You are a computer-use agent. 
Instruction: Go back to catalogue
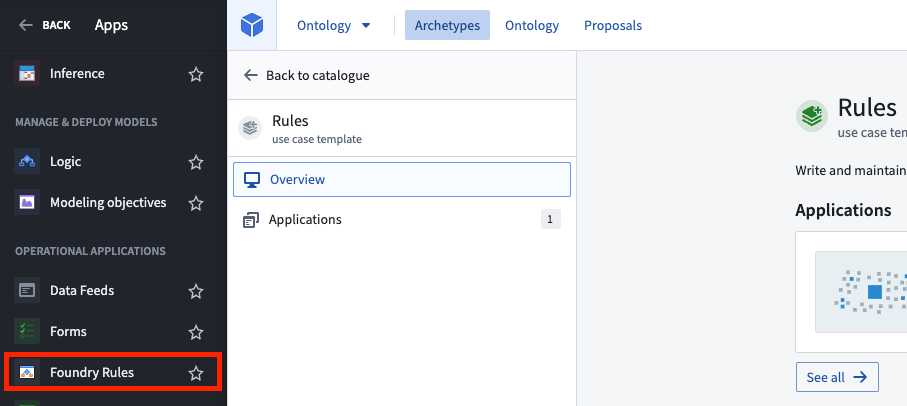pyautogui.click(x=307, y=75)
